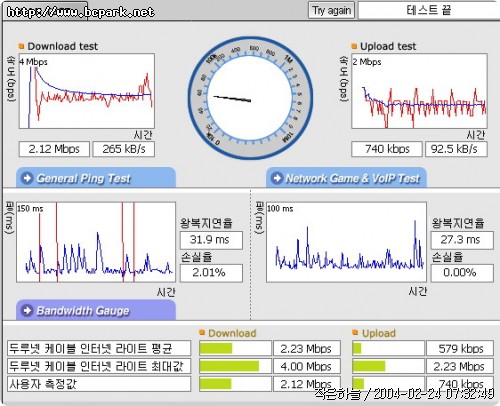Viewport: 500px width, 406px height.
Task: Select the 2.23 Mbps average download value
Action: click(307, 348)
